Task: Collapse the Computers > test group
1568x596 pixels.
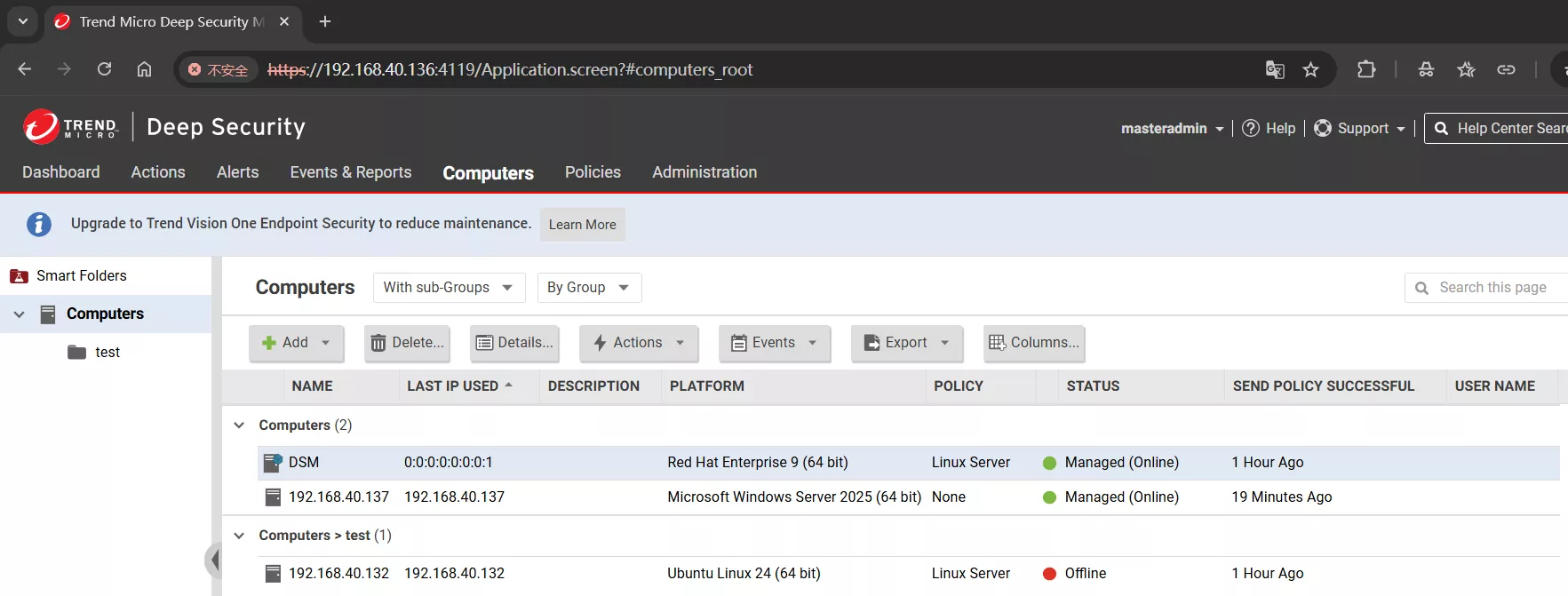Action: 239,536
